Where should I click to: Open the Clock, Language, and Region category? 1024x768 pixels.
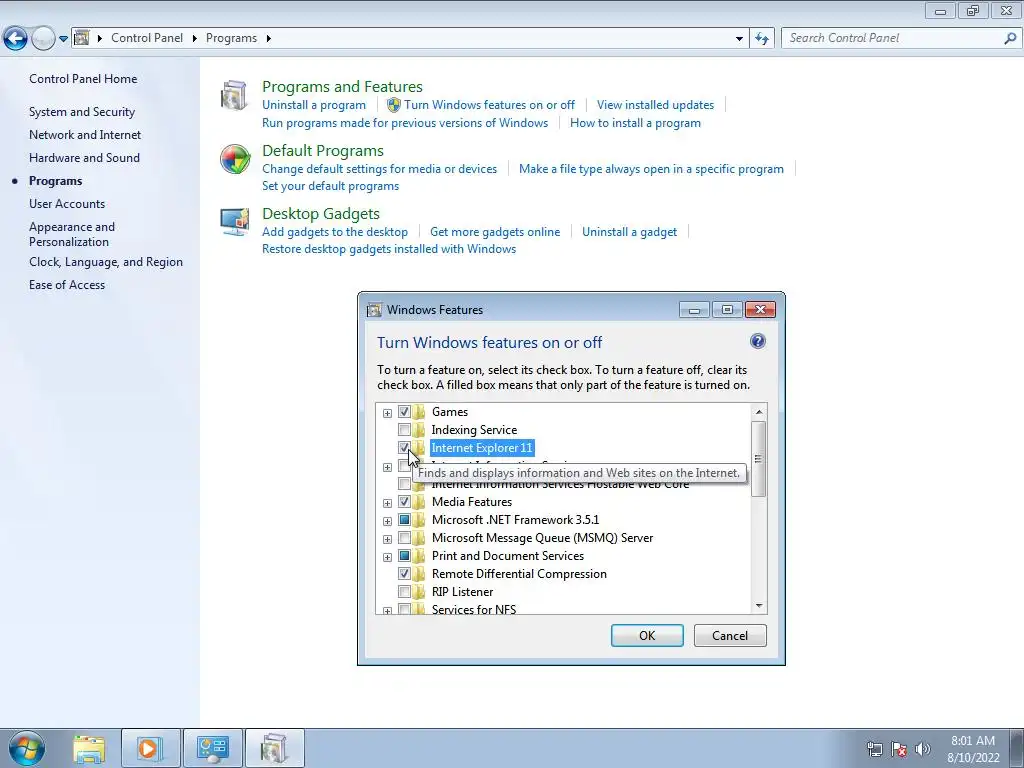point(106,262)
